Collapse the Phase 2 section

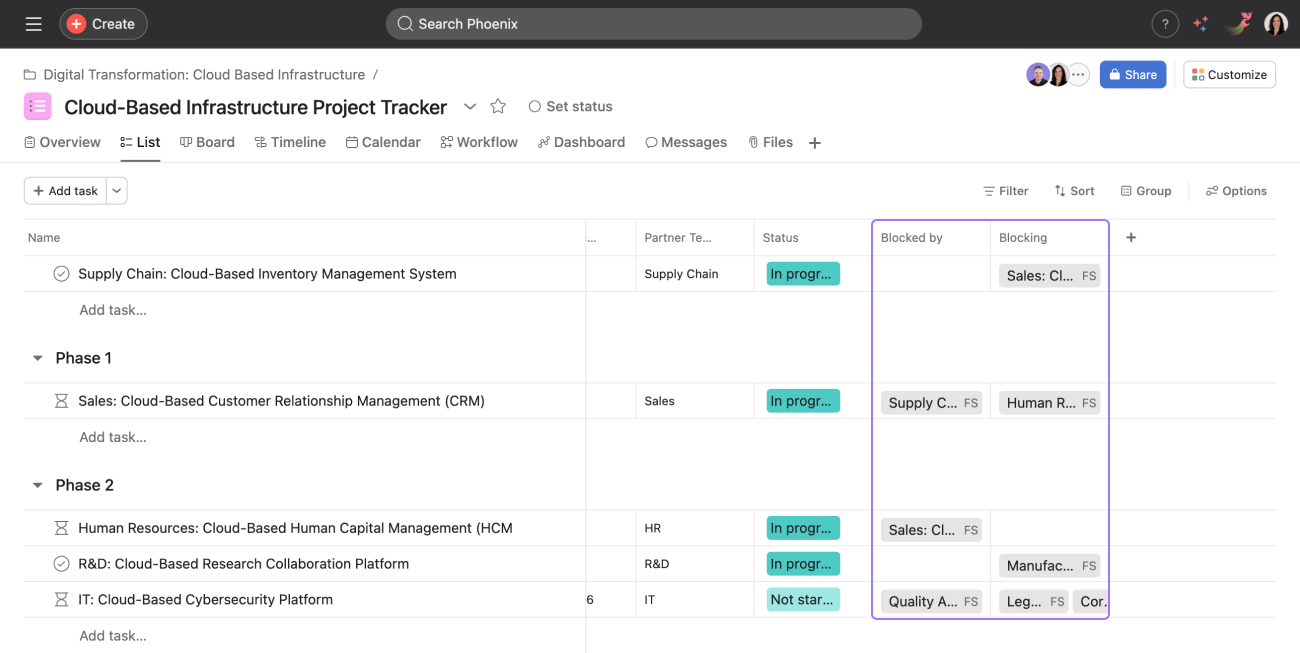[38, 485]
